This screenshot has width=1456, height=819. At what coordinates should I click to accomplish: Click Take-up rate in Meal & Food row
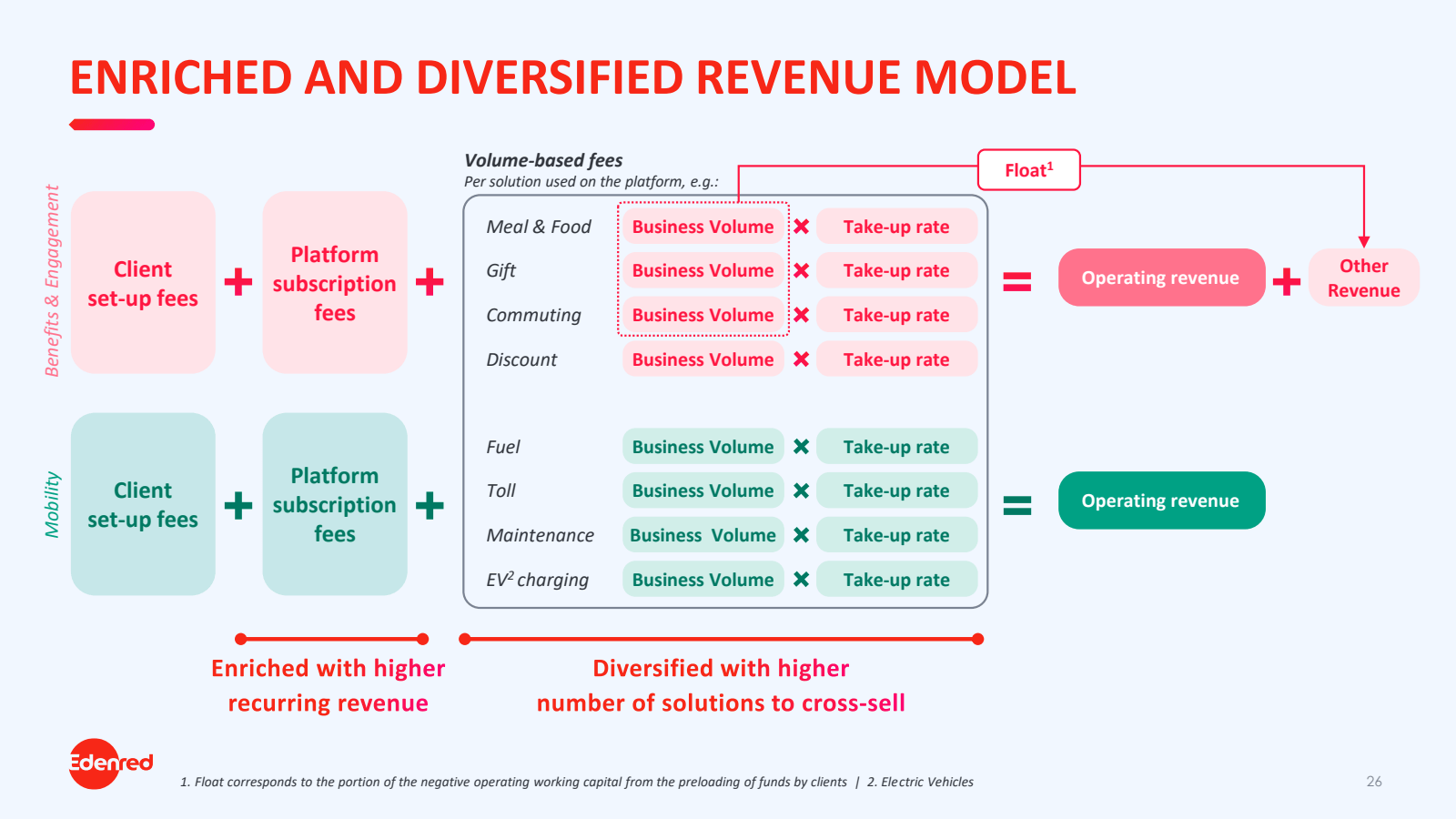point(897,227)
